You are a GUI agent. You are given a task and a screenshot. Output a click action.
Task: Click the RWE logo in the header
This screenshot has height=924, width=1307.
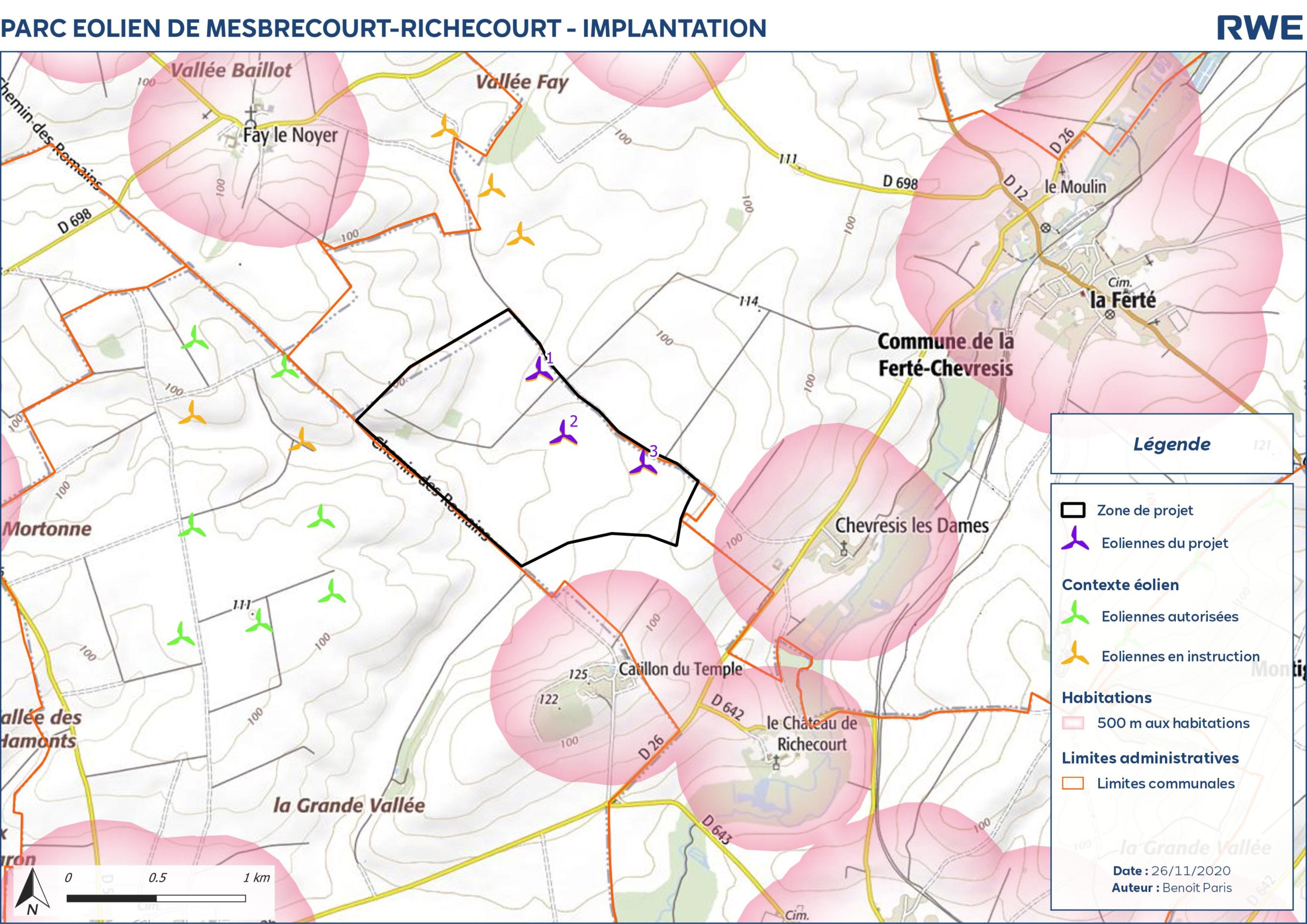(x=1258, y=29)
